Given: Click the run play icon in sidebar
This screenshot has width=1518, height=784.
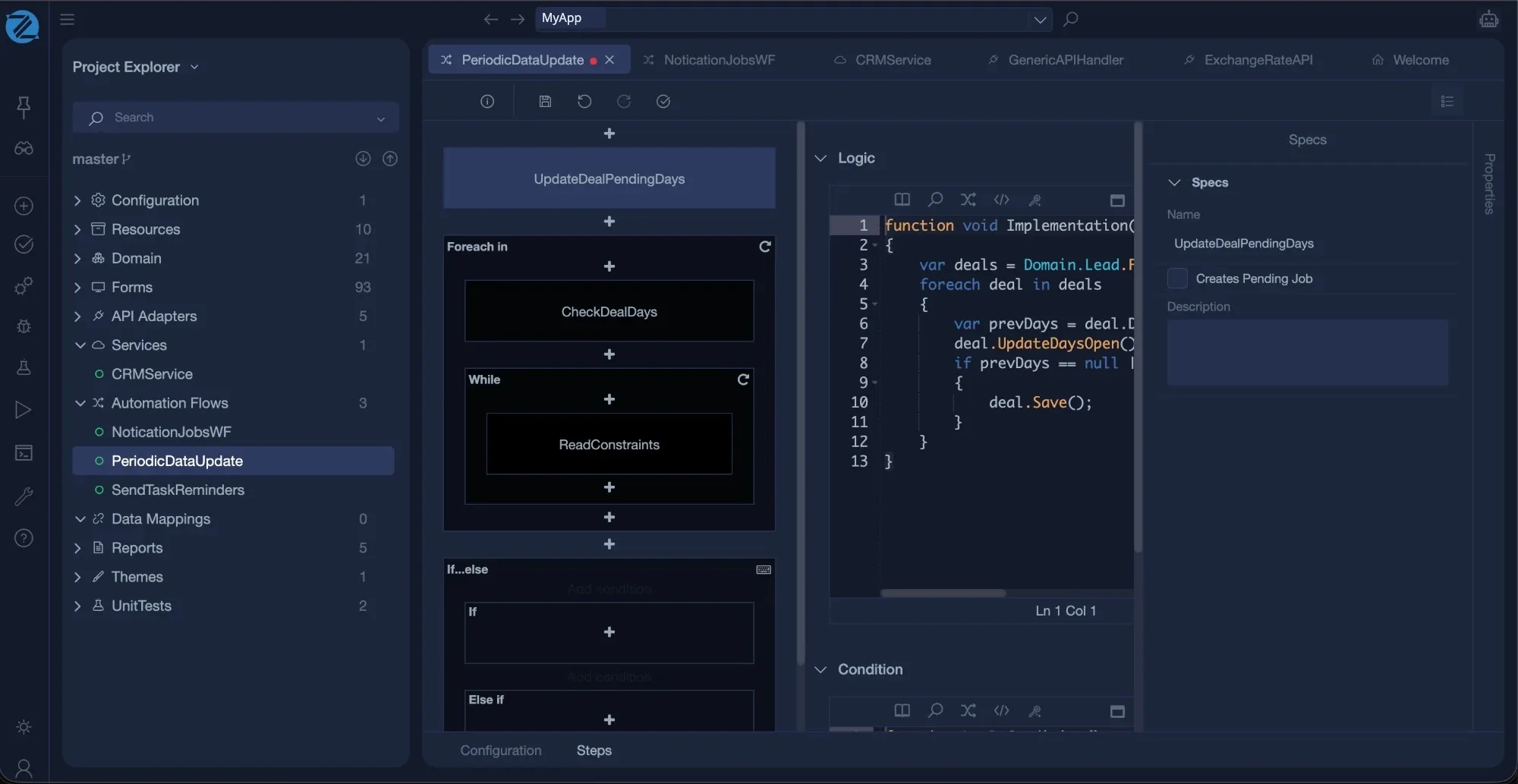Looking at the screenshot, I should click(24, 410).
